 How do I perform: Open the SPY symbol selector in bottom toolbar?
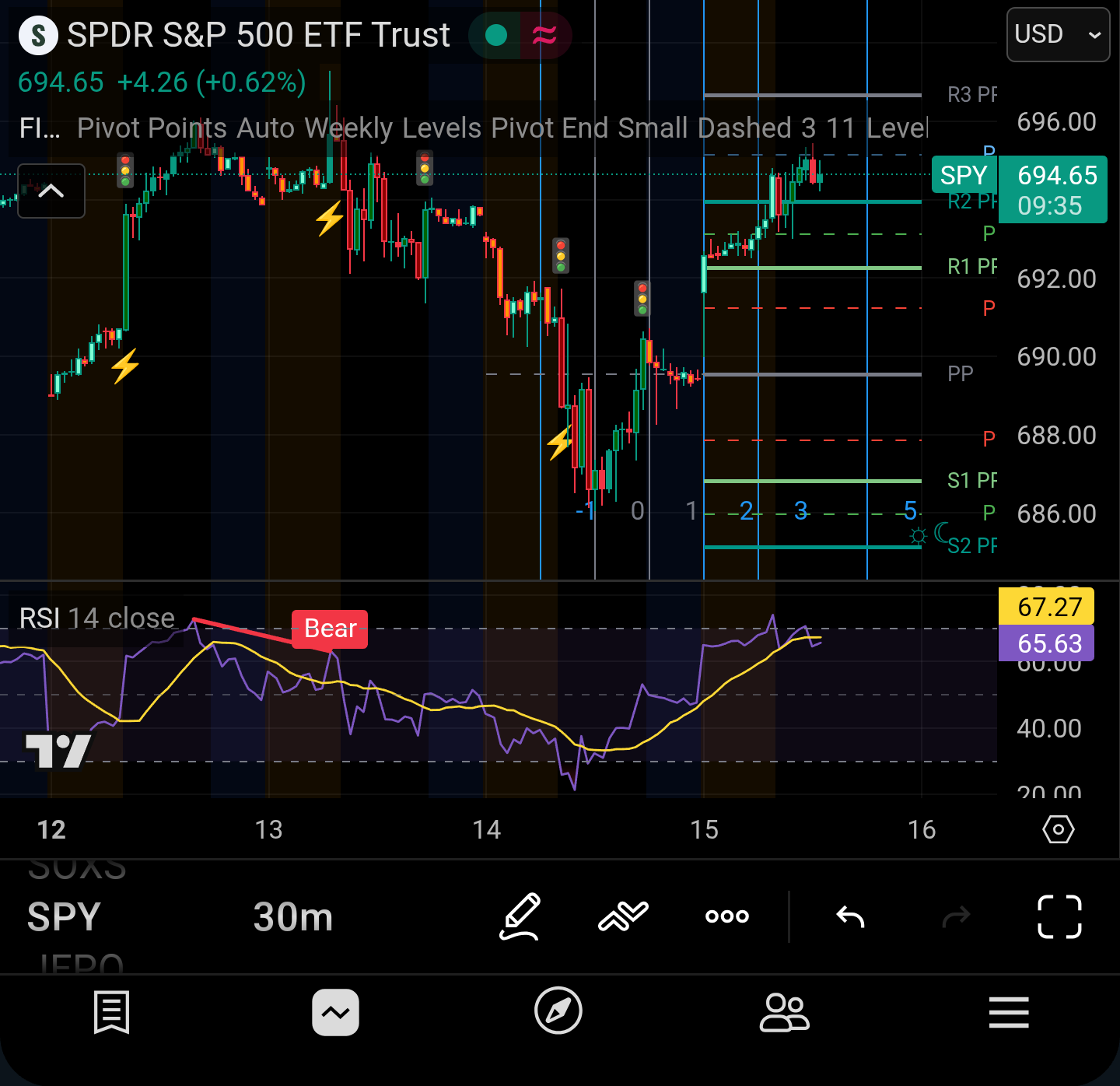(64, 917)
